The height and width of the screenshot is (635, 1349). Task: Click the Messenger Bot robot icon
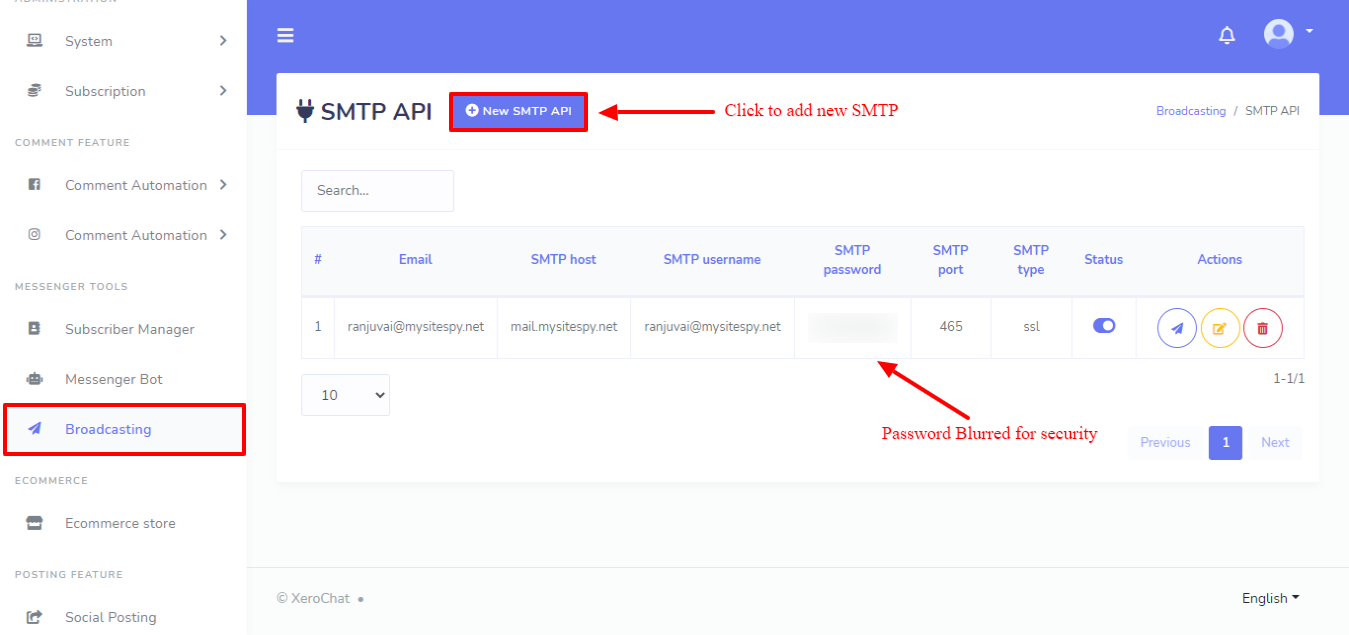coord(34,379)
